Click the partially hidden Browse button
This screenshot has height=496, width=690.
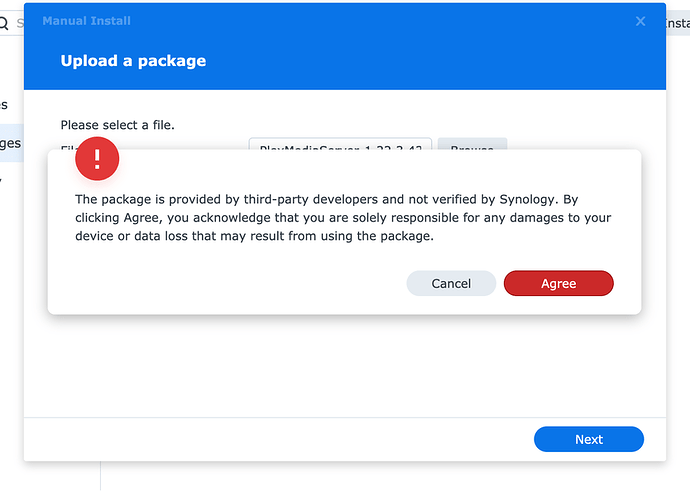click(472, 144)
